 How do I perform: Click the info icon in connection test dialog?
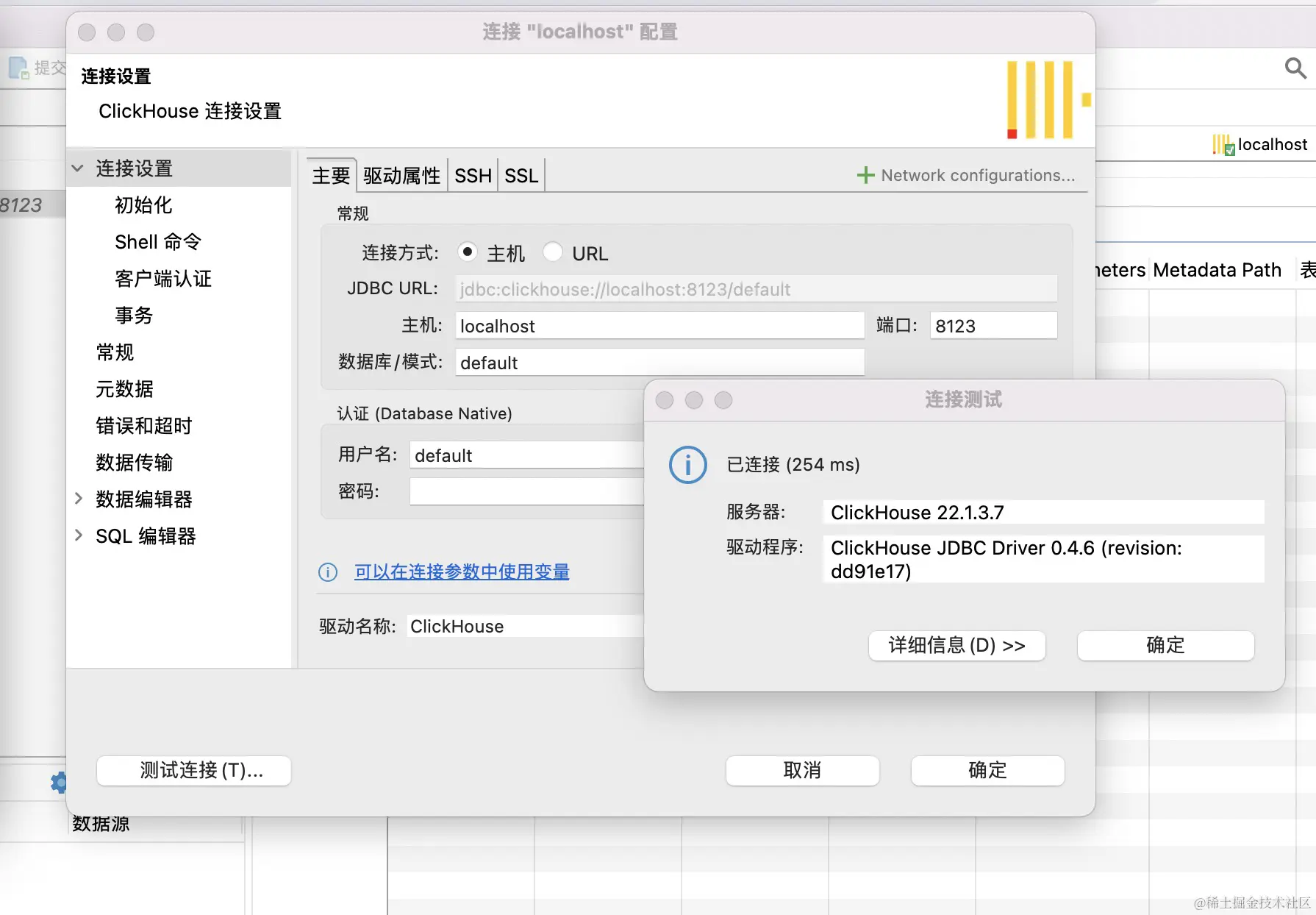pyautogui.click(x=688, y=465)
